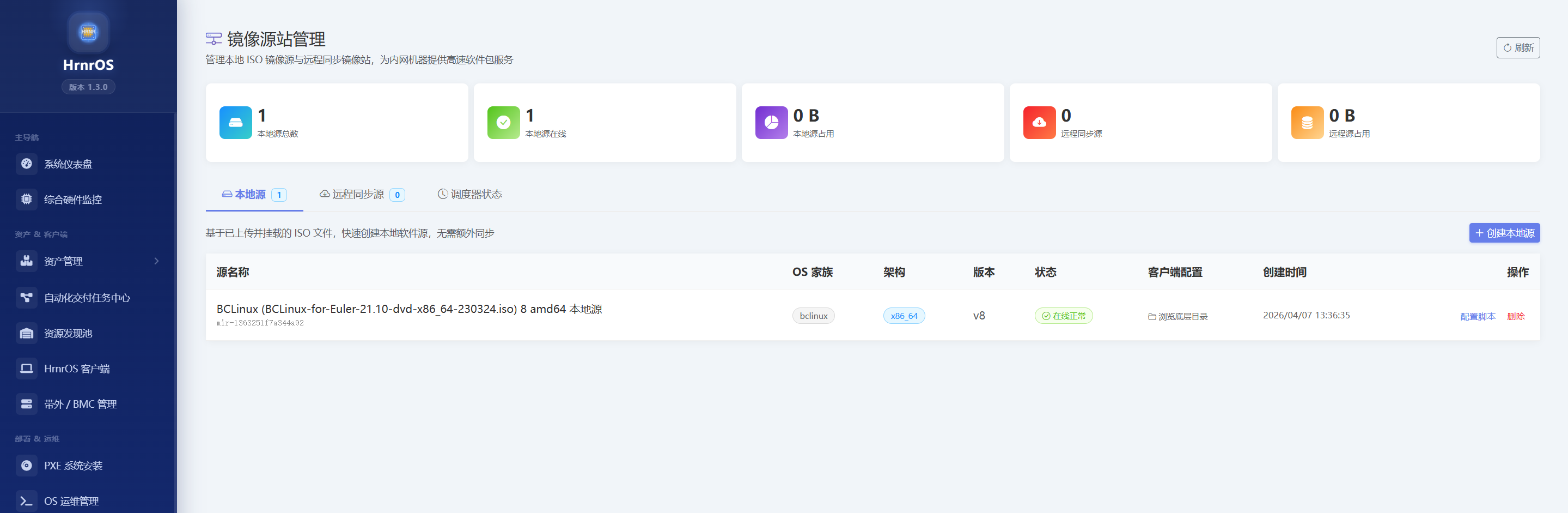This screenshot has width=1568, height=513.
Task: Click the PXE 系统安装 disc icon
Action: [26, 466]
